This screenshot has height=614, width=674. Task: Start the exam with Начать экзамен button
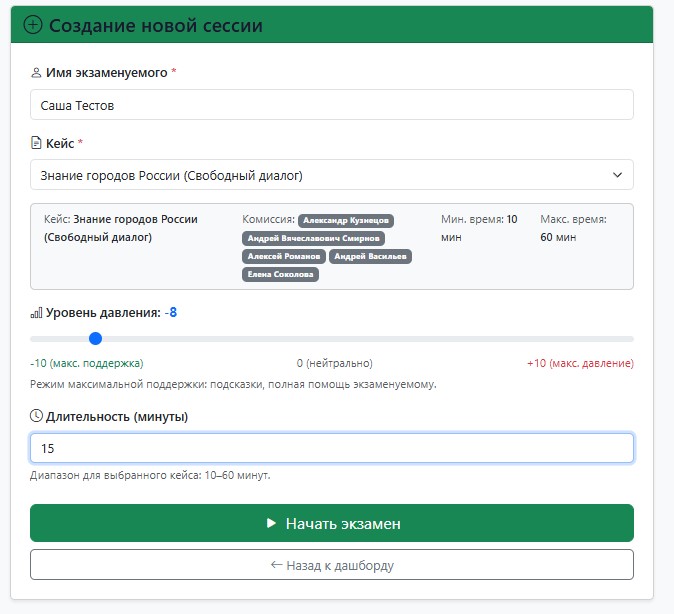click(331, 523)
